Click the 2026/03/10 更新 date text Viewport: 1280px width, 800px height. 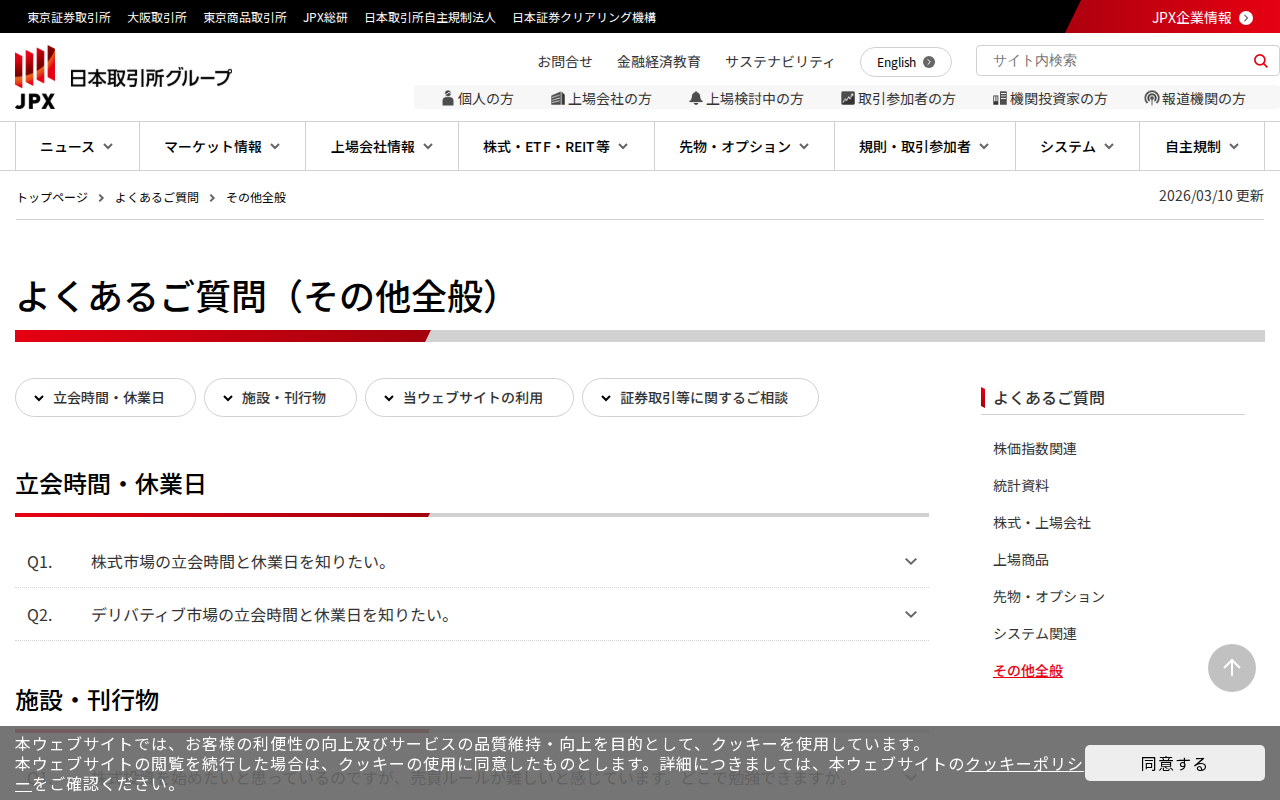[1211, 196]
